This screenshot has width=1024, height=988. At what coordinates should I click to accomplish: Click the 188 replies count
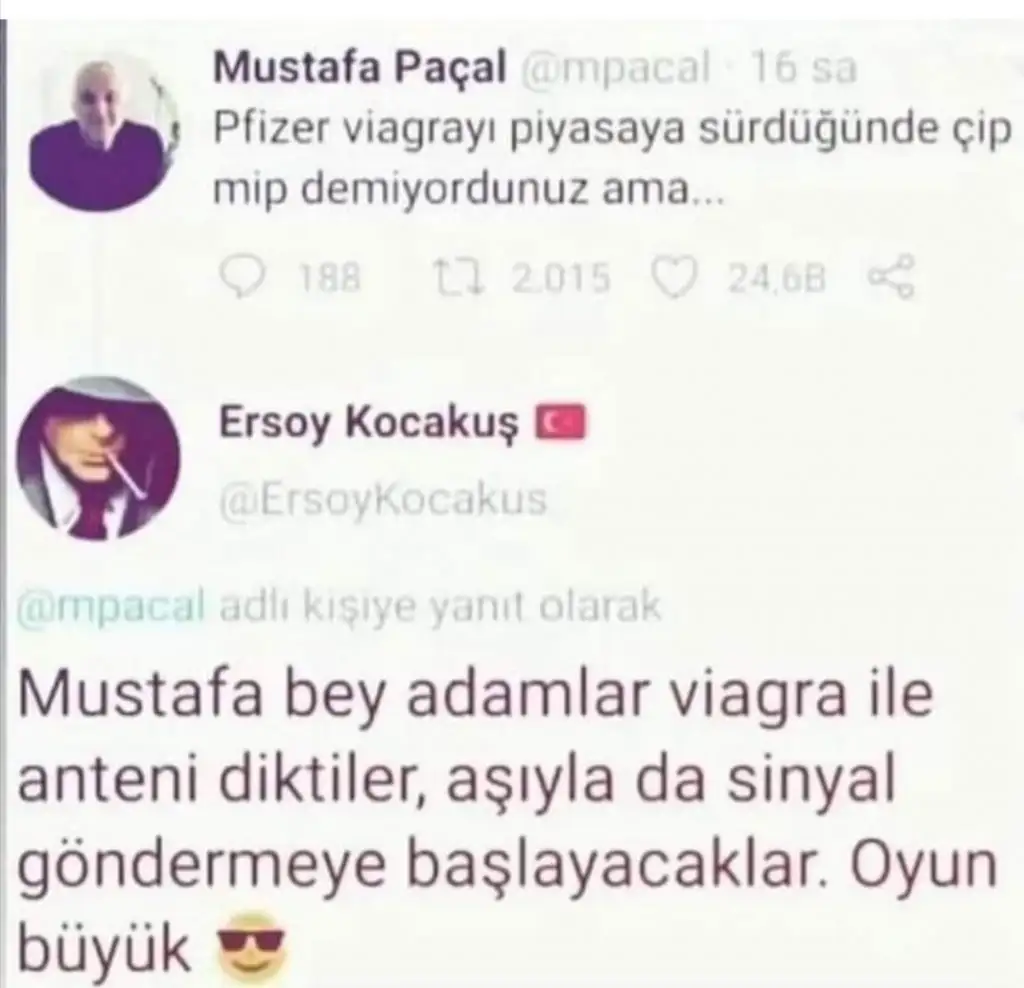click(329, 279)
